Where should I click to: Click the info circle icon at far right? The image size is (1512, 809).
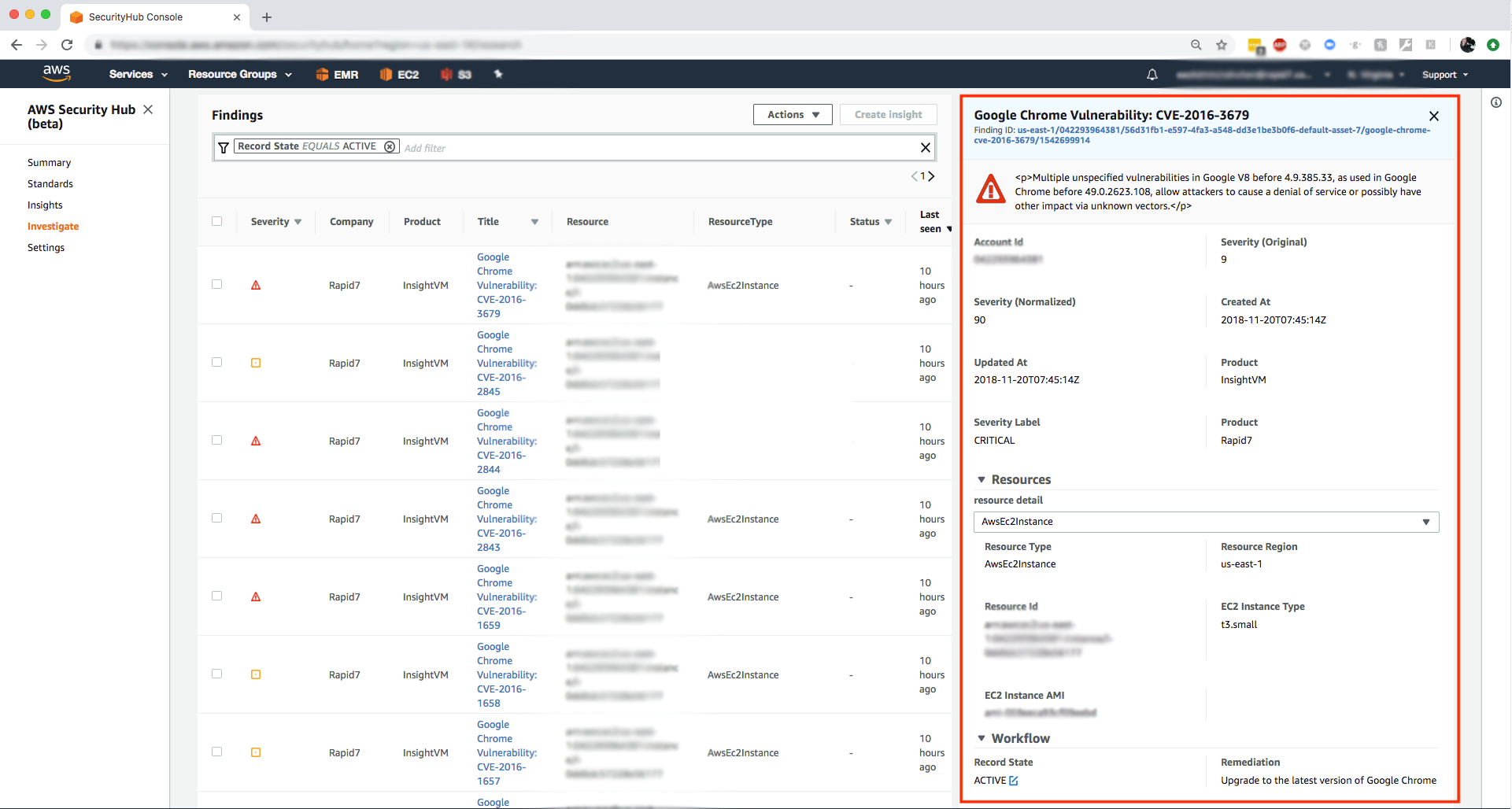(1495, 102)
